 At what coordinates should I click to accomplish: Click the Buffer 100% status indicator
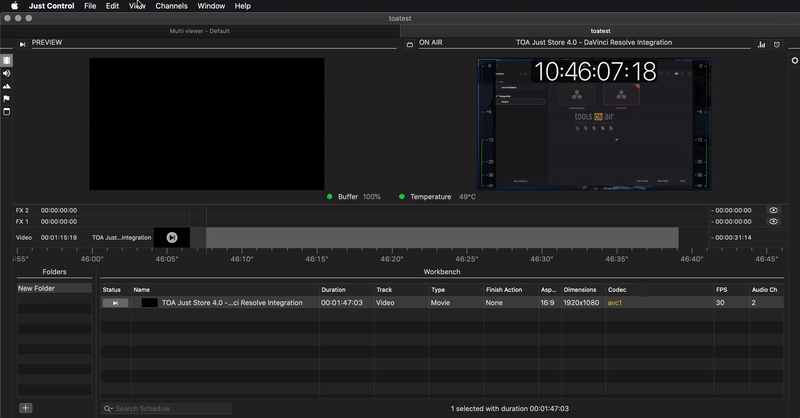[x=354, y=197]
